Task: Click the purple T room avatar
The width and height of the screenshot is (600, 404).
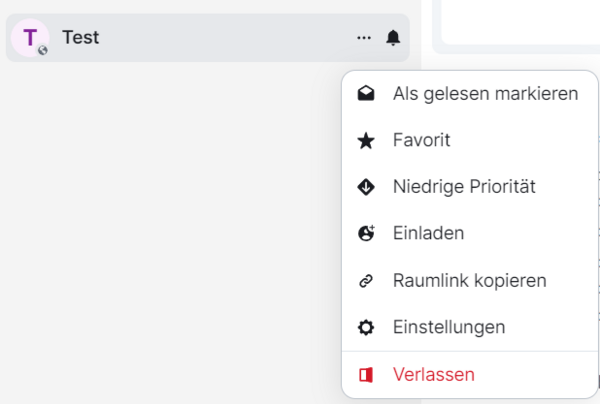Action: click(x=29, y=37)
